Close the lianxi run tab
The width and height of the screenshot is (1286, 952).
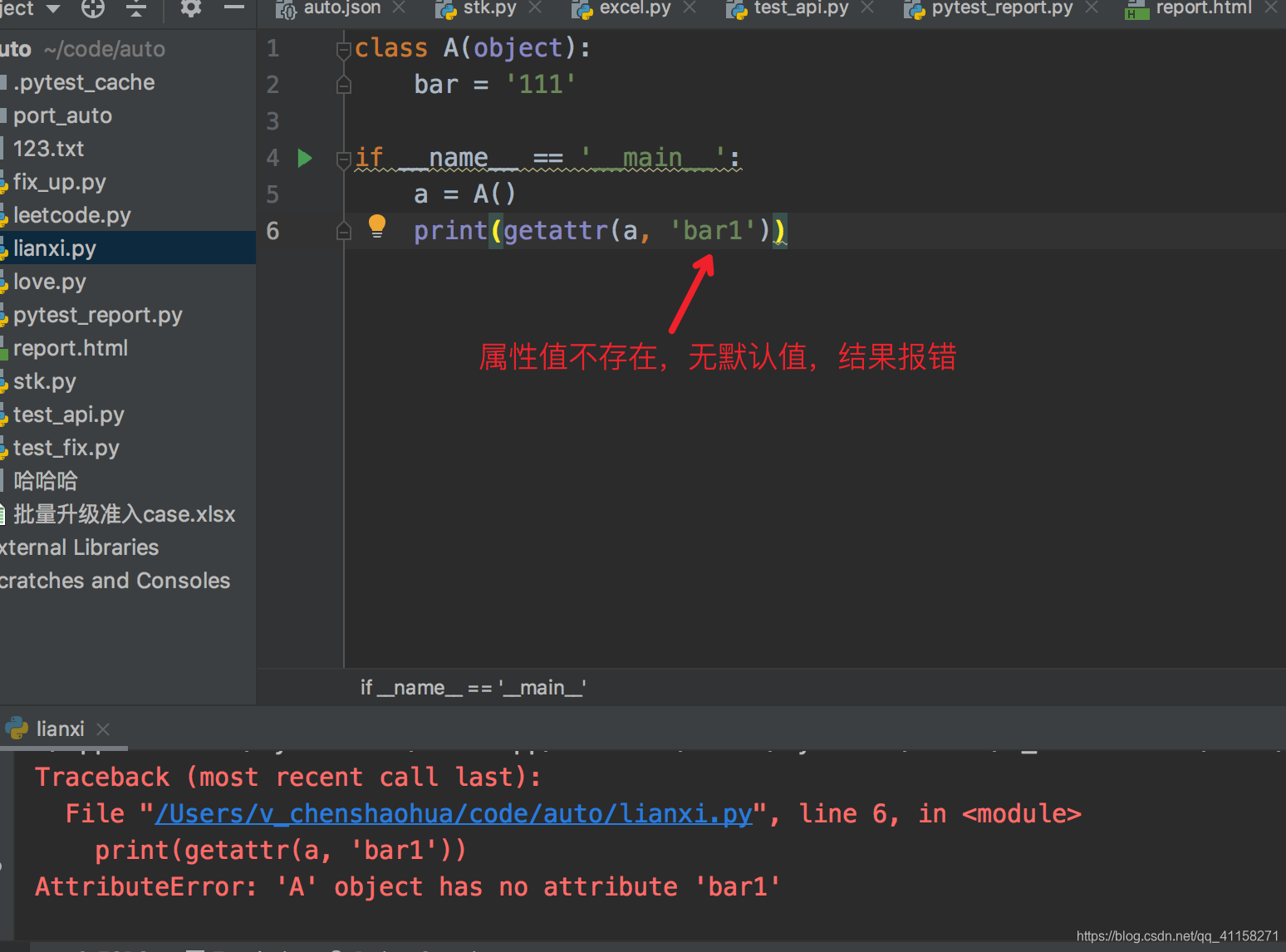103,729
